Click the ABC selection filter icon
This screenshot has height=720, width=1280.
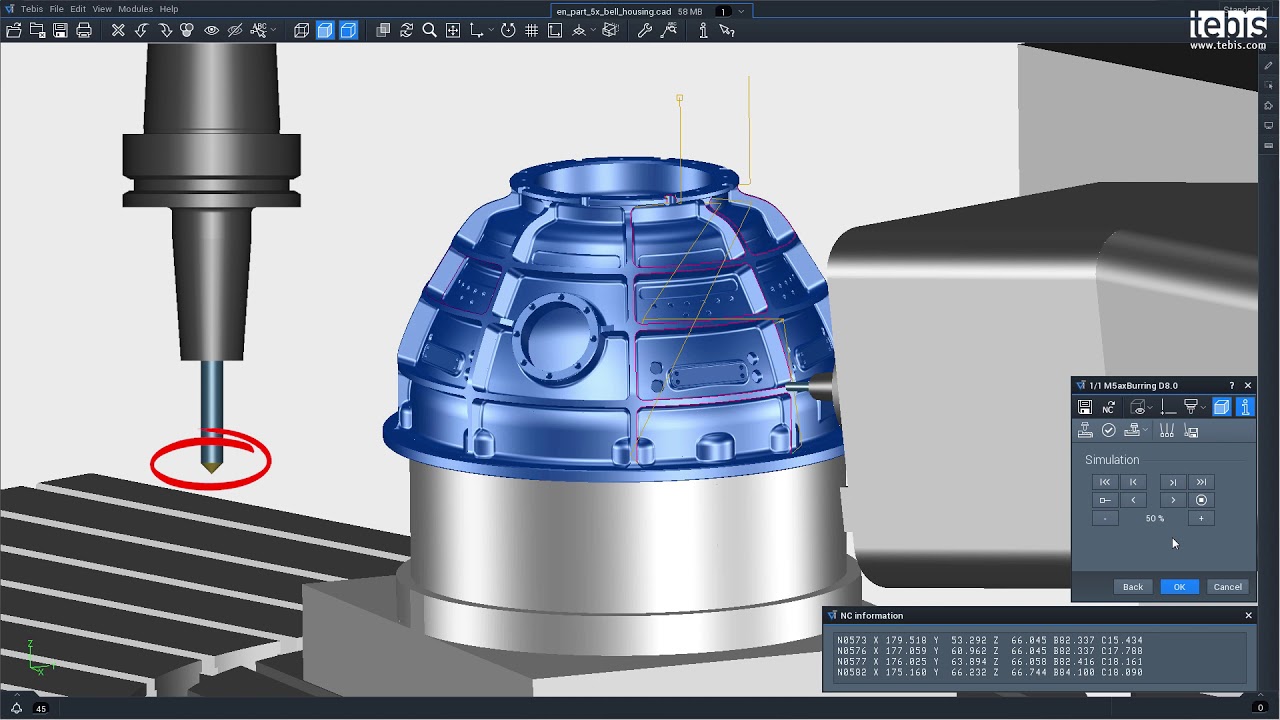click(x=258, y=30)
